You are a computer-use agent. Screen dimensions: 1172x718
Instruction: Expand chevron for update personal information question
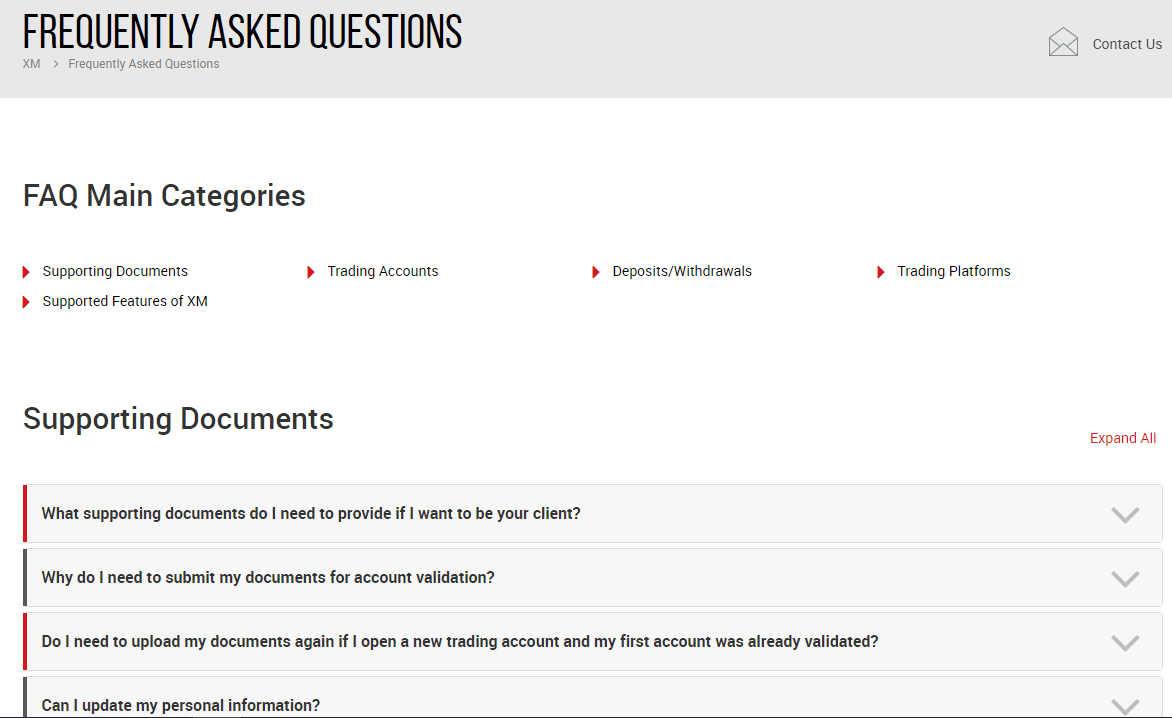[x=1125, y=705]
